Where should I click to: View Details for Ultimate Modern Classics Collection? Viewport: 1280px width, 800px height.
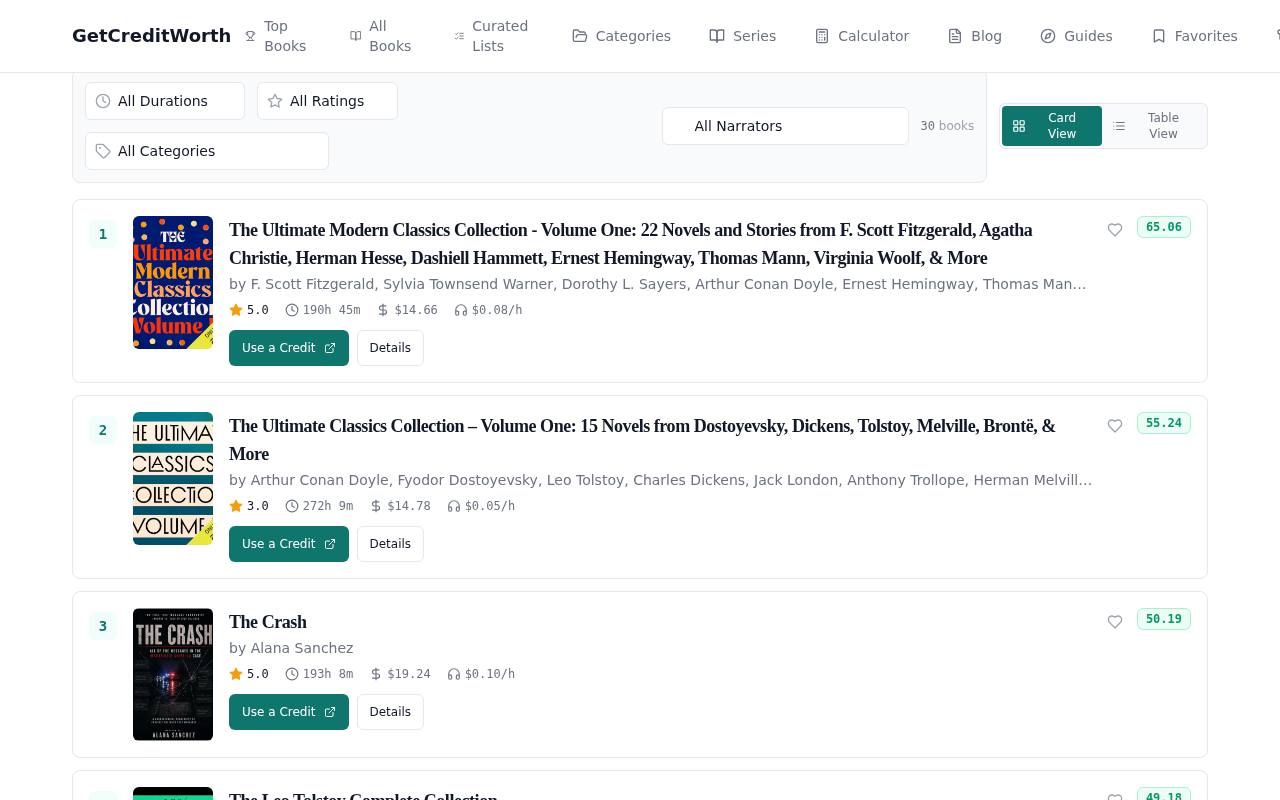point(390,348)
